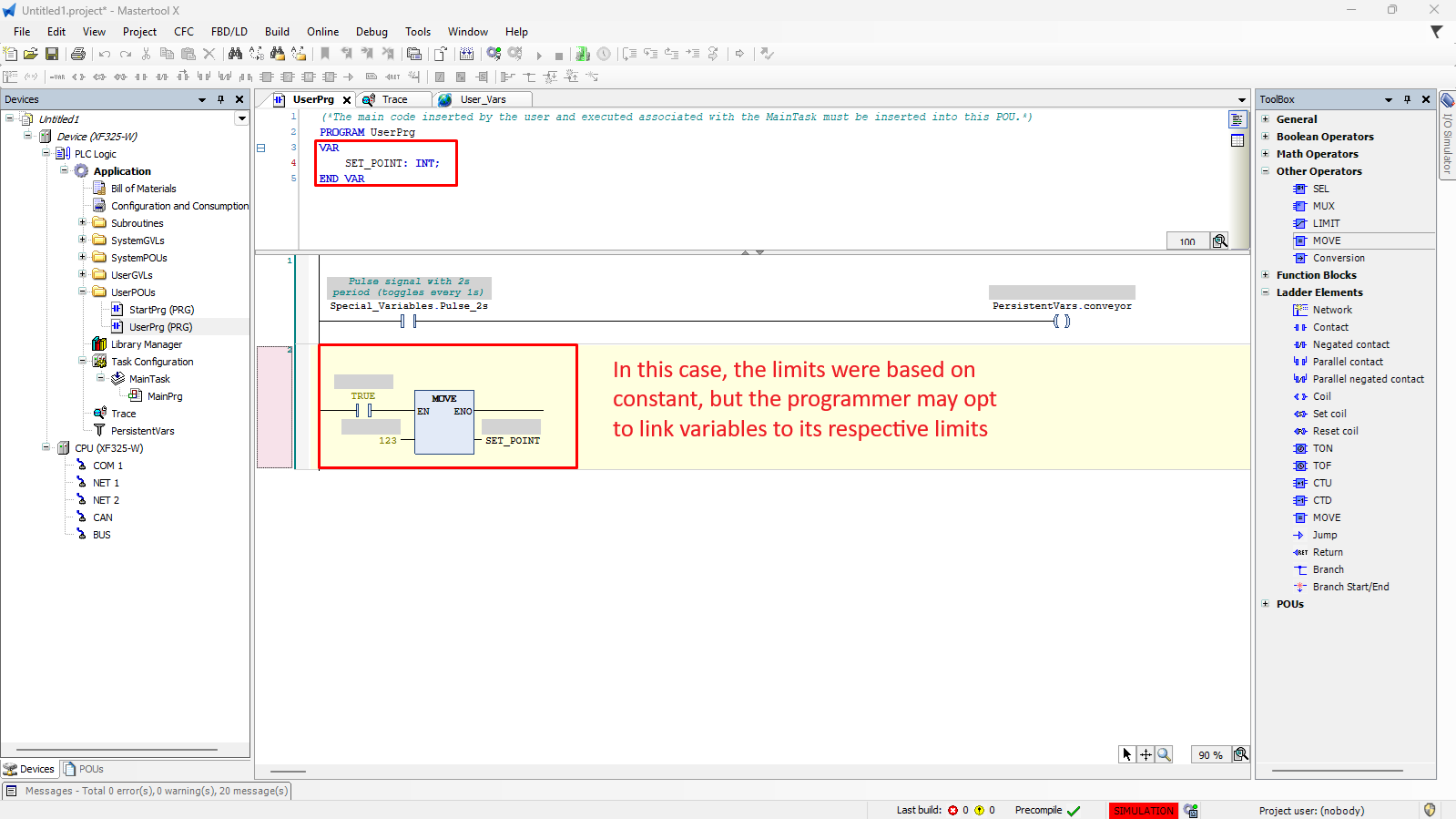Expand the SystemGVLs folder
Viewport: 1456px width, 819px height.
click(x=82, y=241)
